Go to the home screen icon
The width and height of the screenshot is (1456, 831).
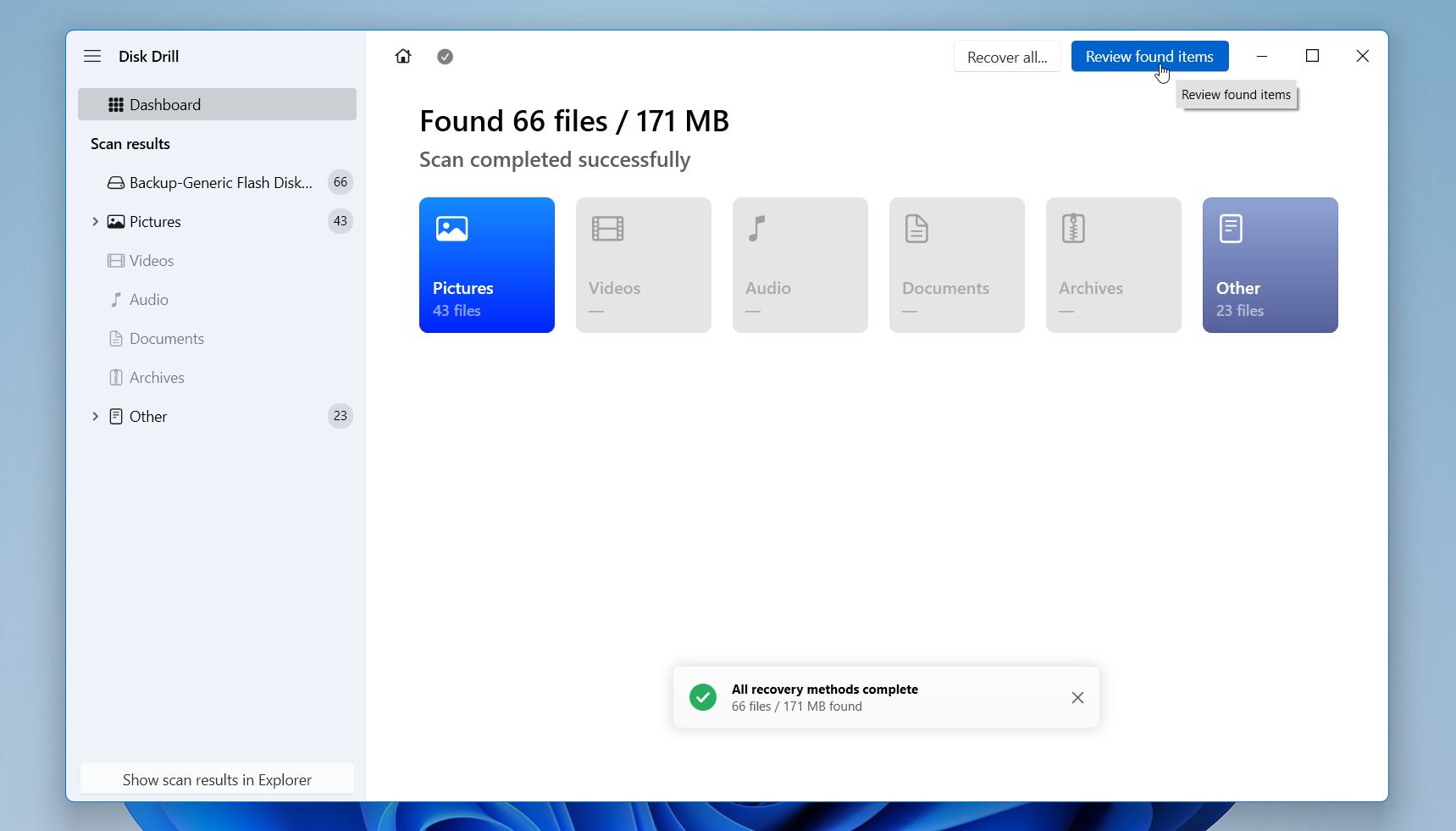click(x=403, y=56)
